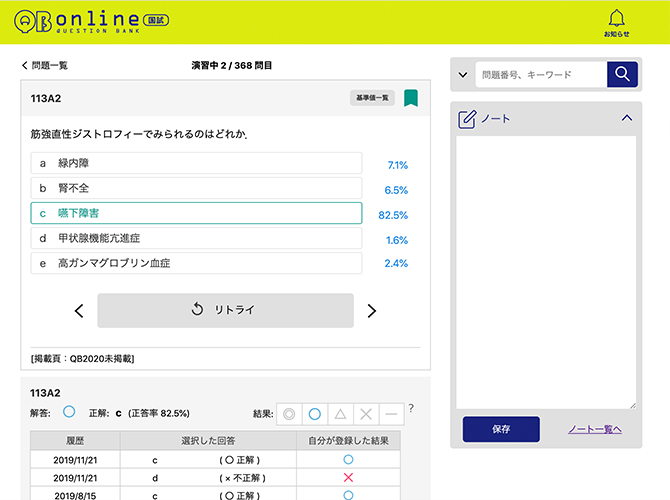Mark result as triangle △
Screen dimensions: 670x500
pyautogui.click(x=341, y=414)
